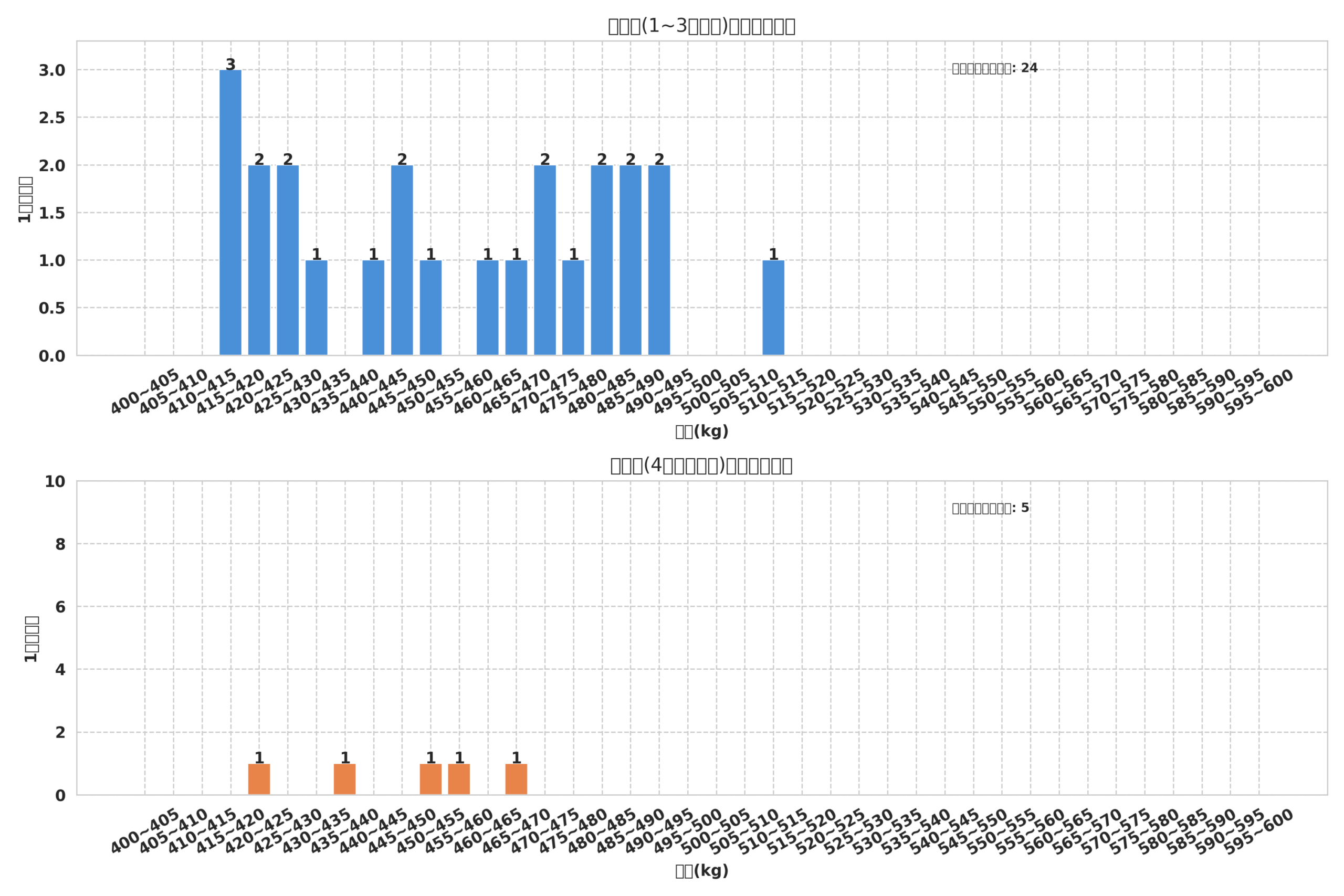Select the blue 475~480 bar in top chart
This screenshot has width=1344, height=896.
point(573,308)
